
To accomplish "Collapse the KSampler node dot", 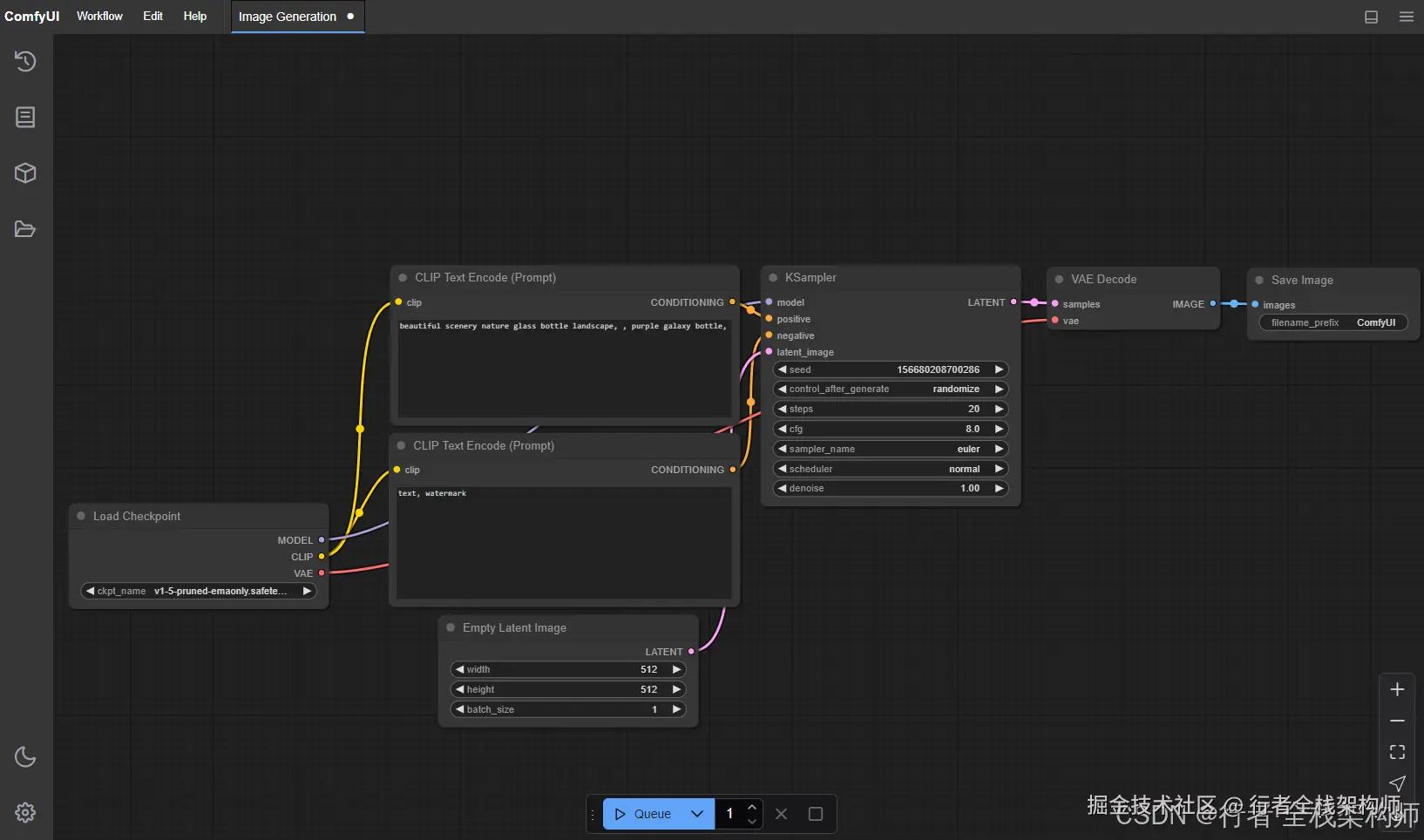I will tap(773, 278).
